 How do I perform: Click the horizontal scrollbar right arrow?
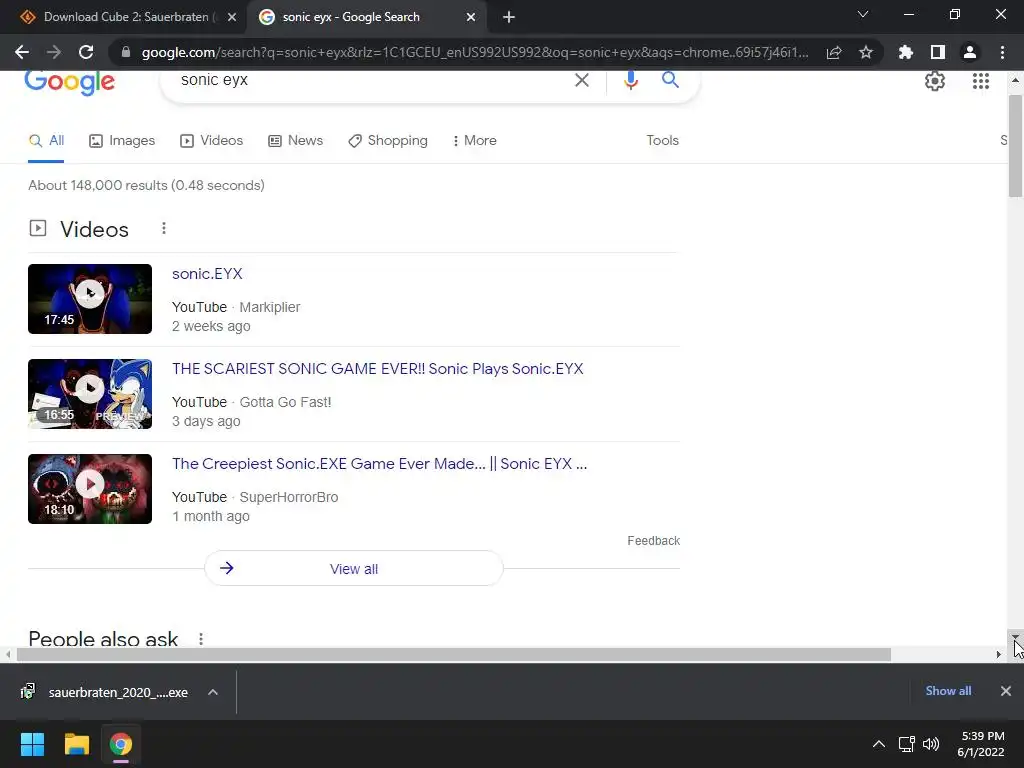(x=999, y=654)
